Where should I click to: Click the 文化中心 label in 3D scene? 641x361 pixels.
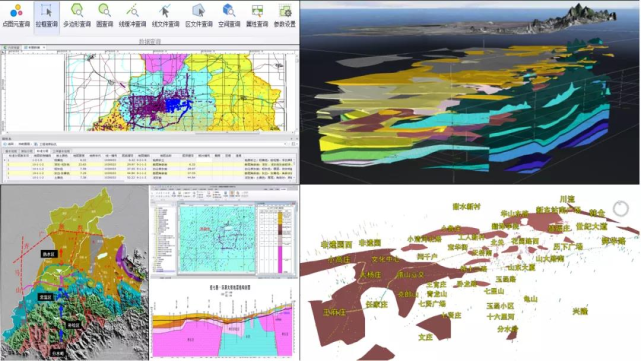click(x=385, y=259)
